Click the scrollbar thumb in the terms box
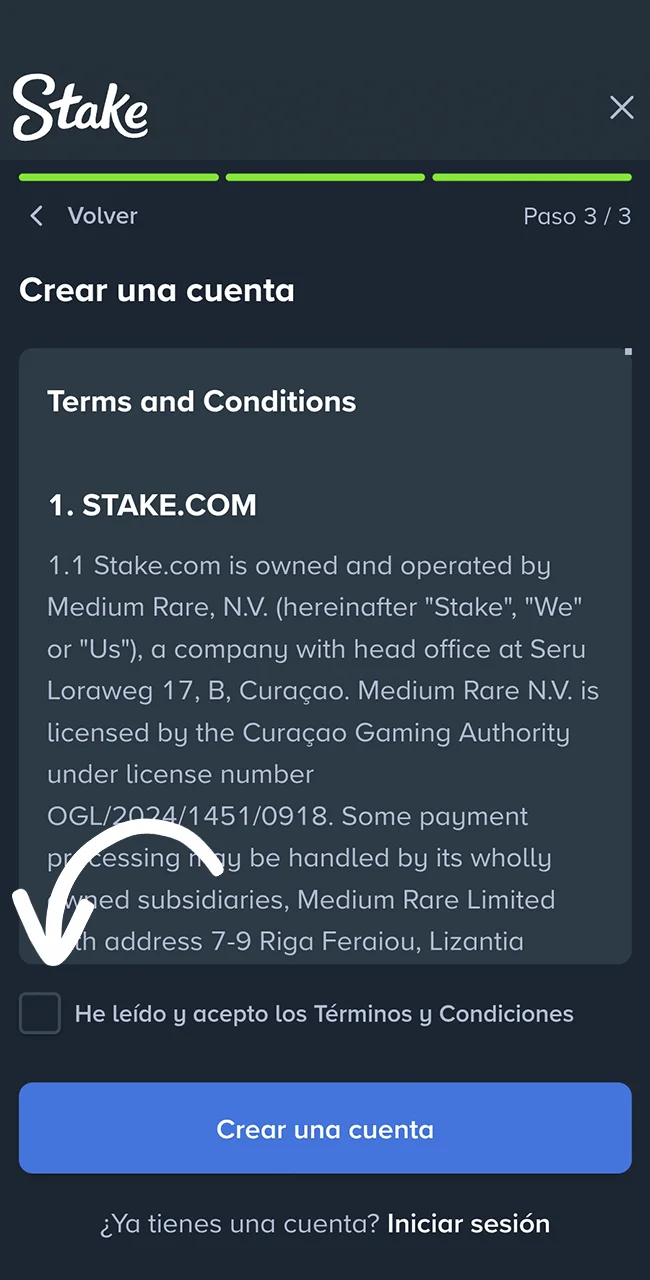650x1280 pixels. click(x=628, y=352)
